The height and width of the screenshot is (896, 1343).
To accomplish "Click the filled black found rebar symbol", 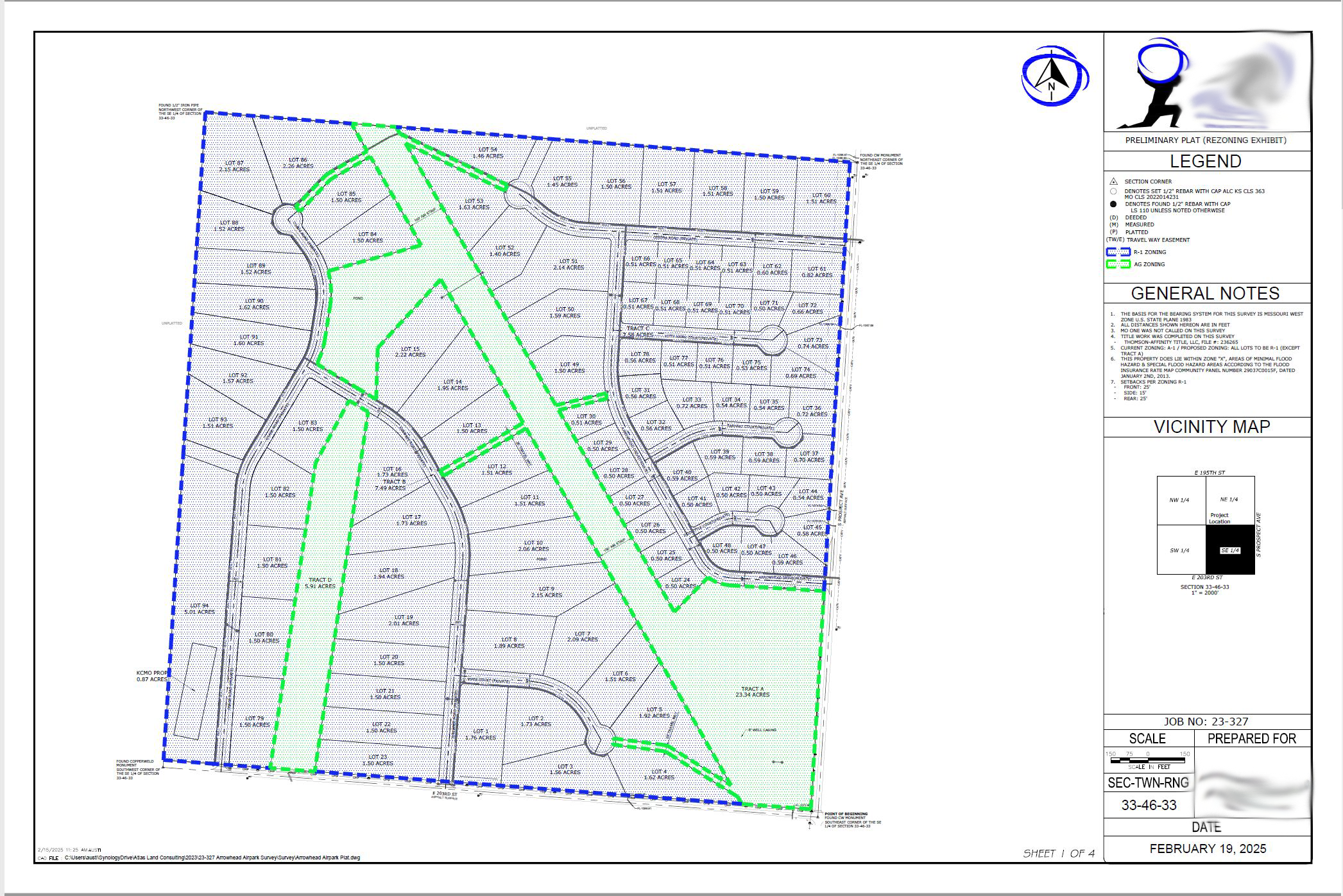I will tap(1113, 204).
